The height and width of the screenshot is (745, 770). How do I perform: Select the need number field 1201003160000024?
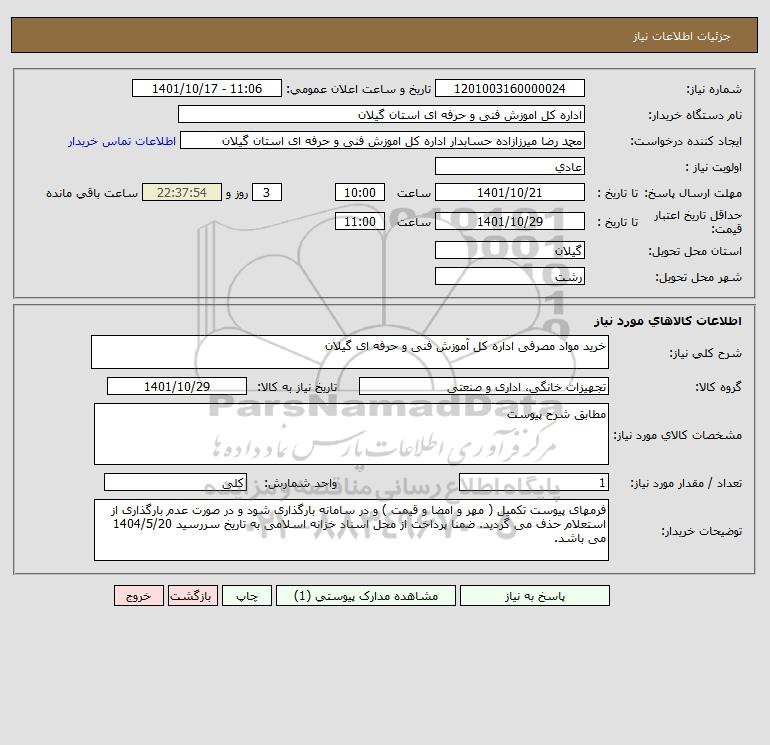point(510,88)
